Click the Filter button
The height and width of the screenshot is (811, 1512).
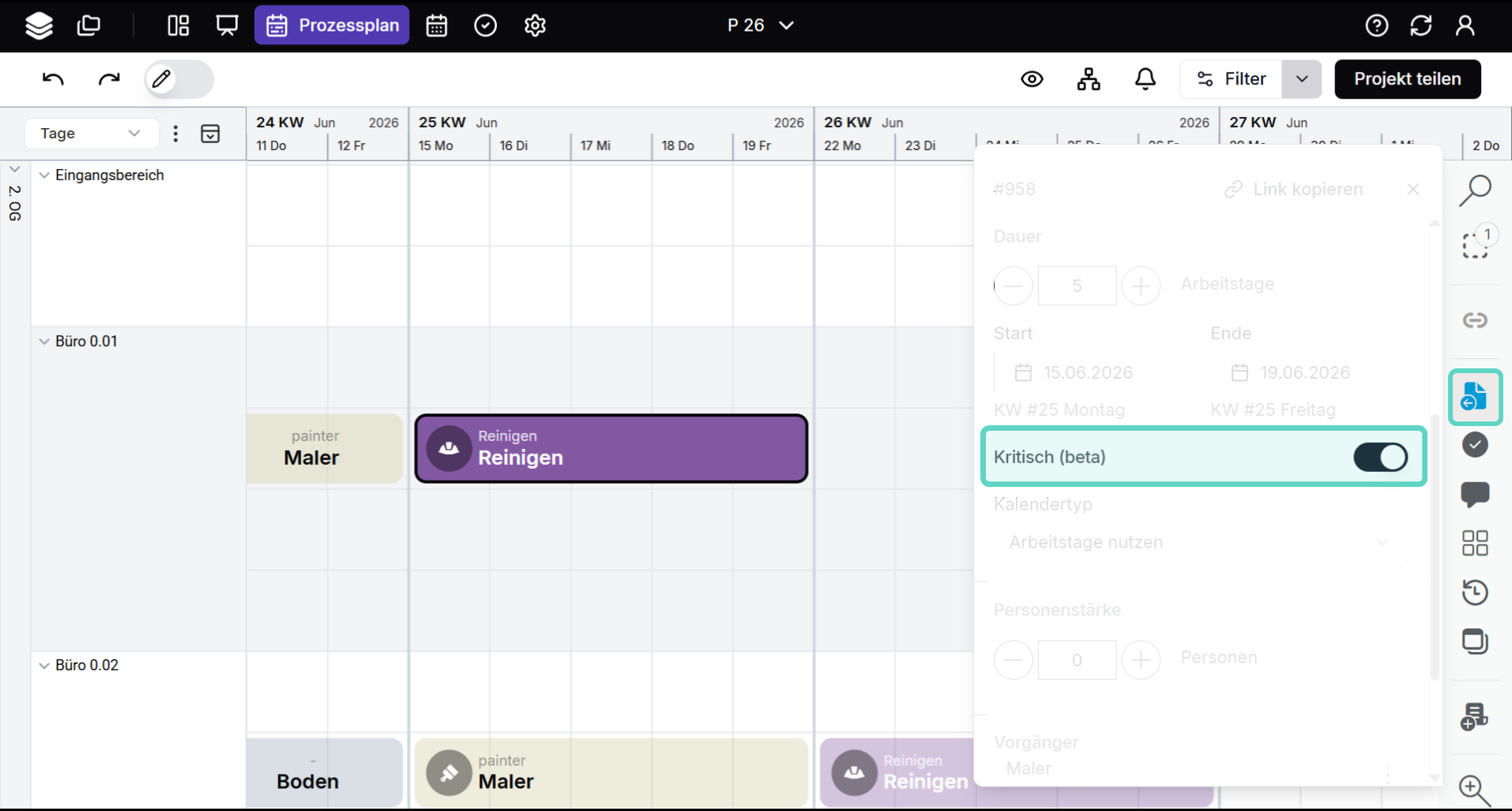(1232, 79)
